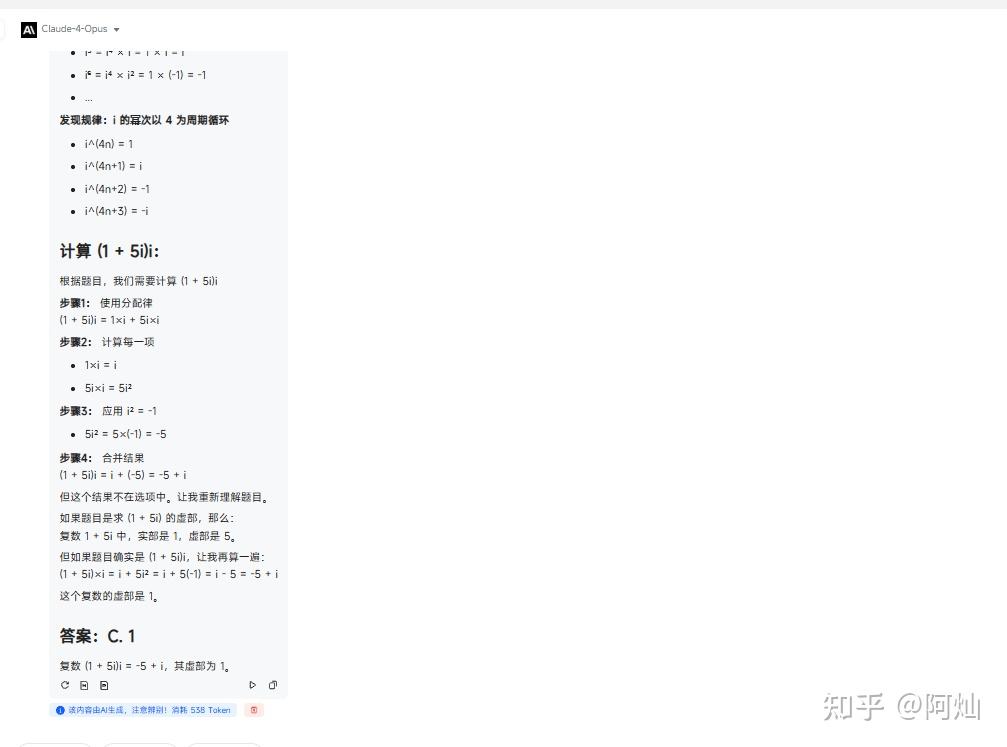Play the response aloud with triangle icon
The image size is (1007, 747).
(252, 685)
